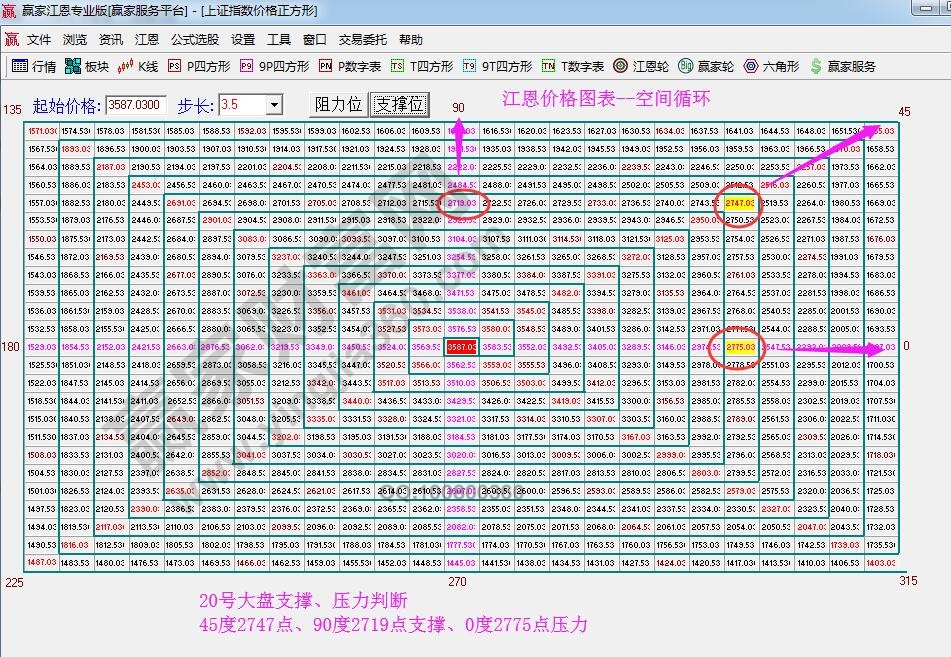Open the 江恩 menu
The height and width of the screenshot is (657, 951).
(145, 40)
